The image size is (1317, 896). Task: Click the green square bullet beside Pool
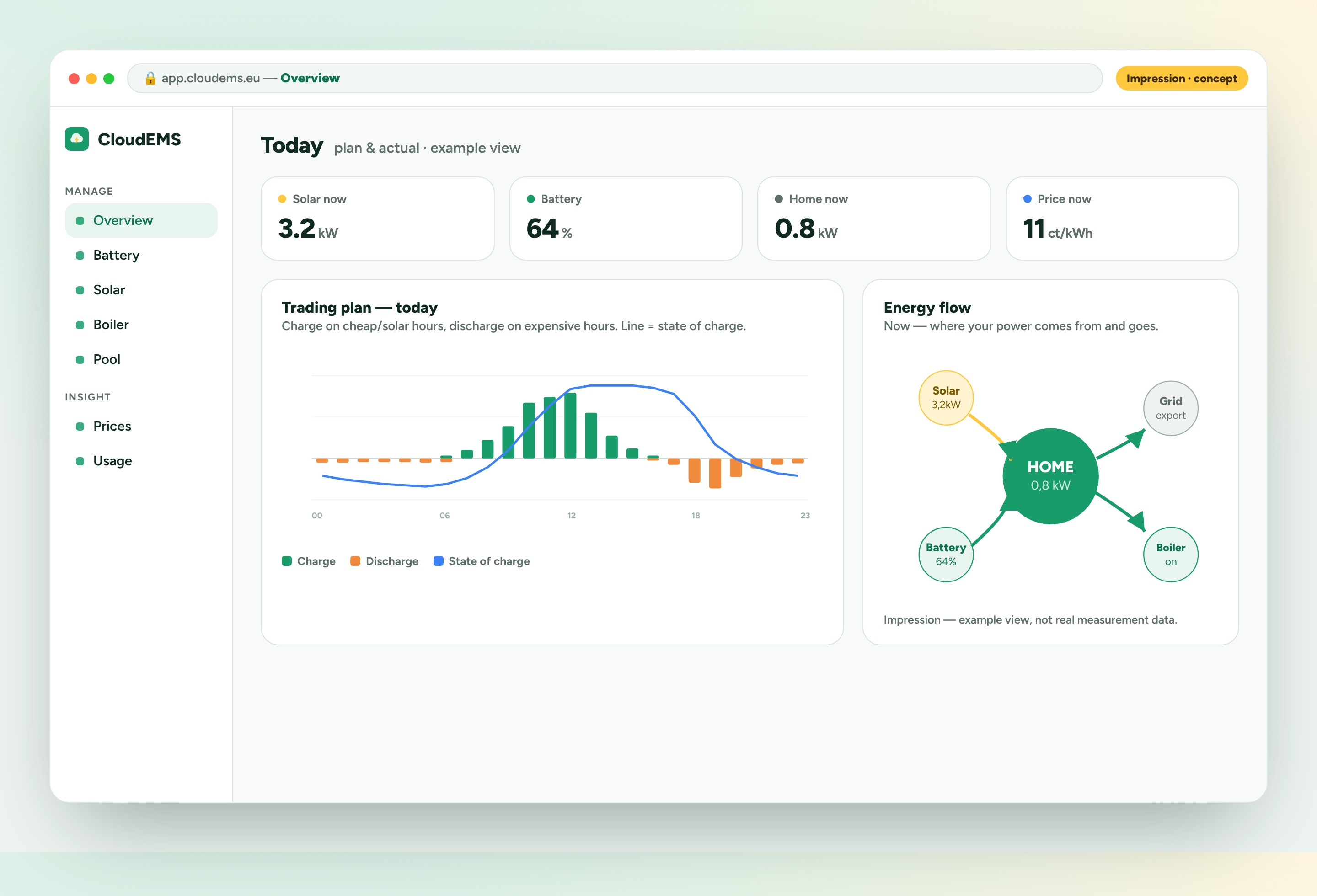coord(80,359)
